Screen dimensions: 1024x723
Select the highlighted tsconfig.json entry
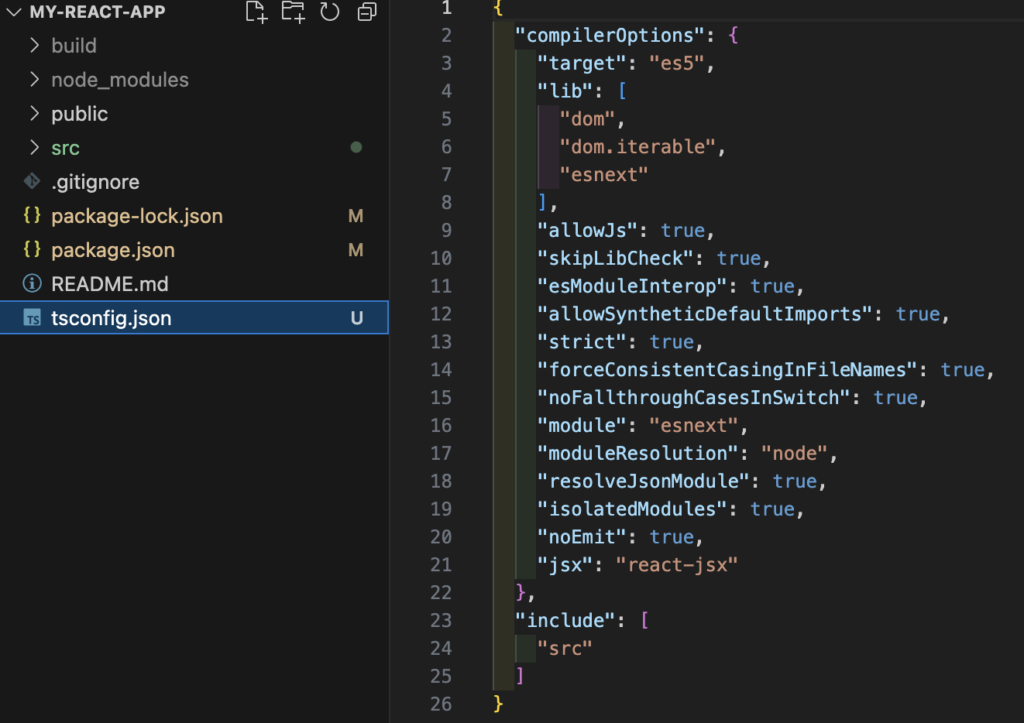pyautogui.click(x=110, y=317)
